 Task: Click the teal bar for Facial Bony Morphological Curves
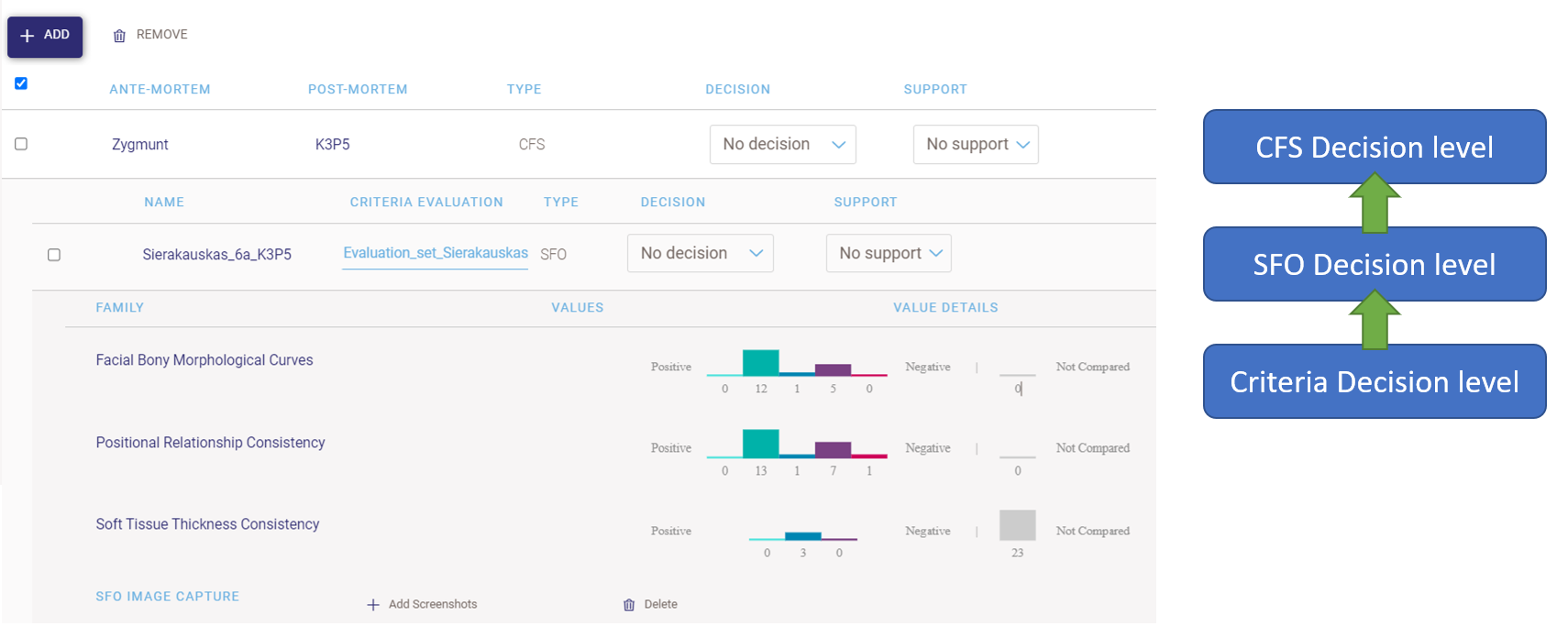pos(760,363)
